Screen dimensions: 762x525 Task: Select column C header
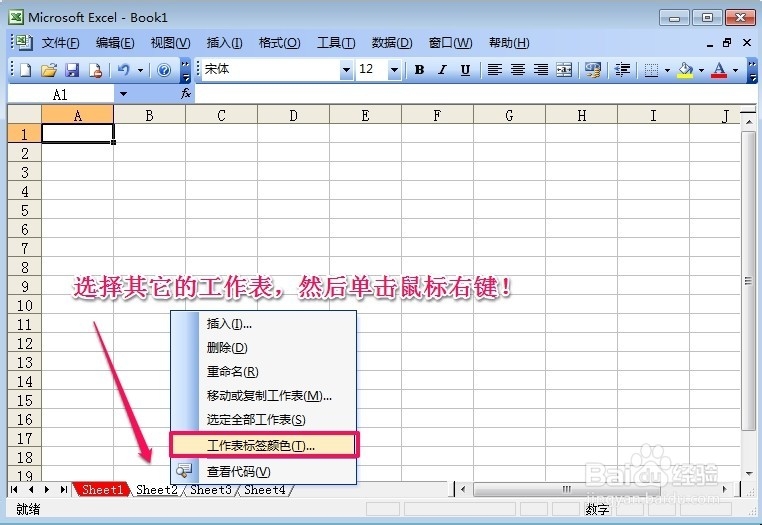(x=221, y=115)
